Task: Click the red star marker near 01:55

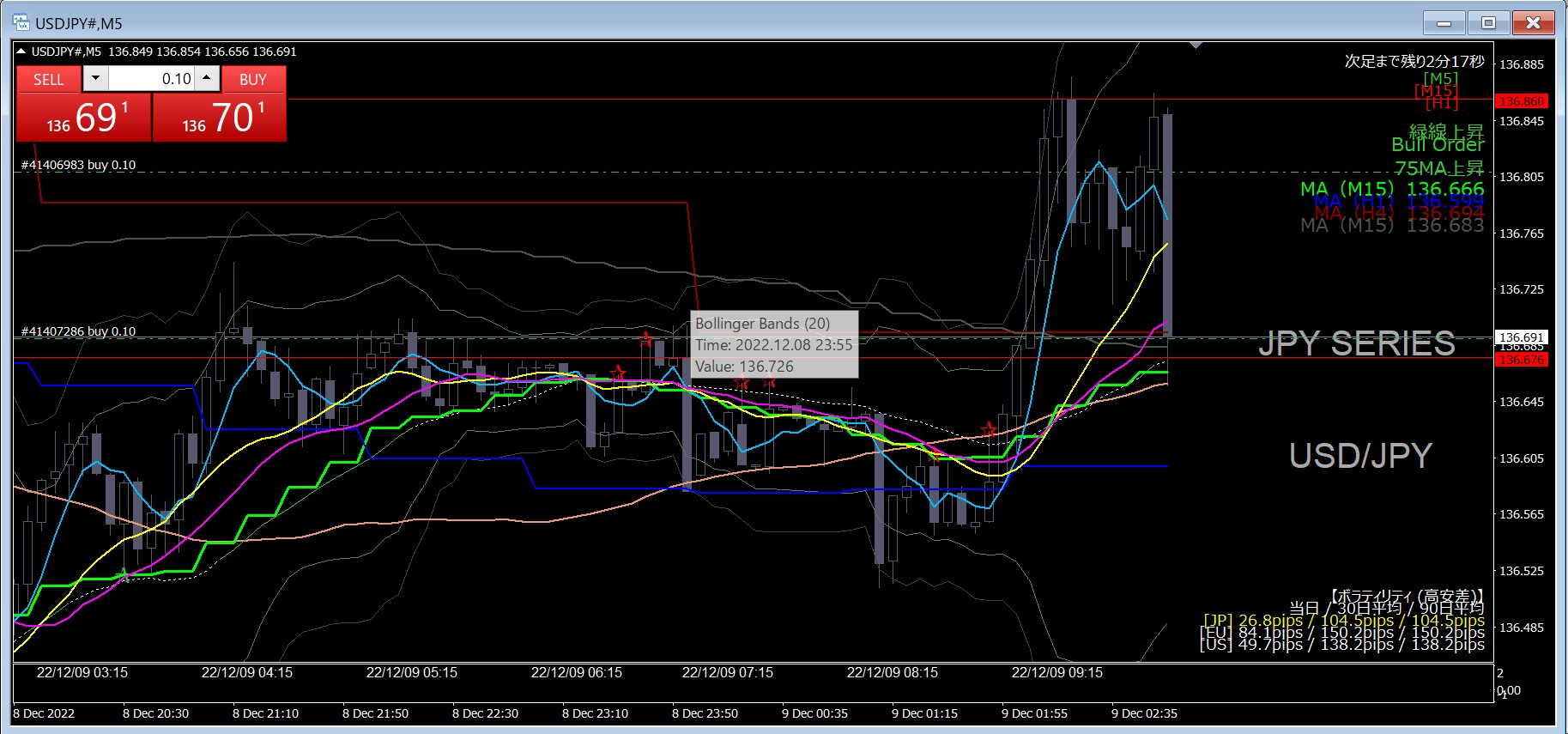Action: click(989, 428)
